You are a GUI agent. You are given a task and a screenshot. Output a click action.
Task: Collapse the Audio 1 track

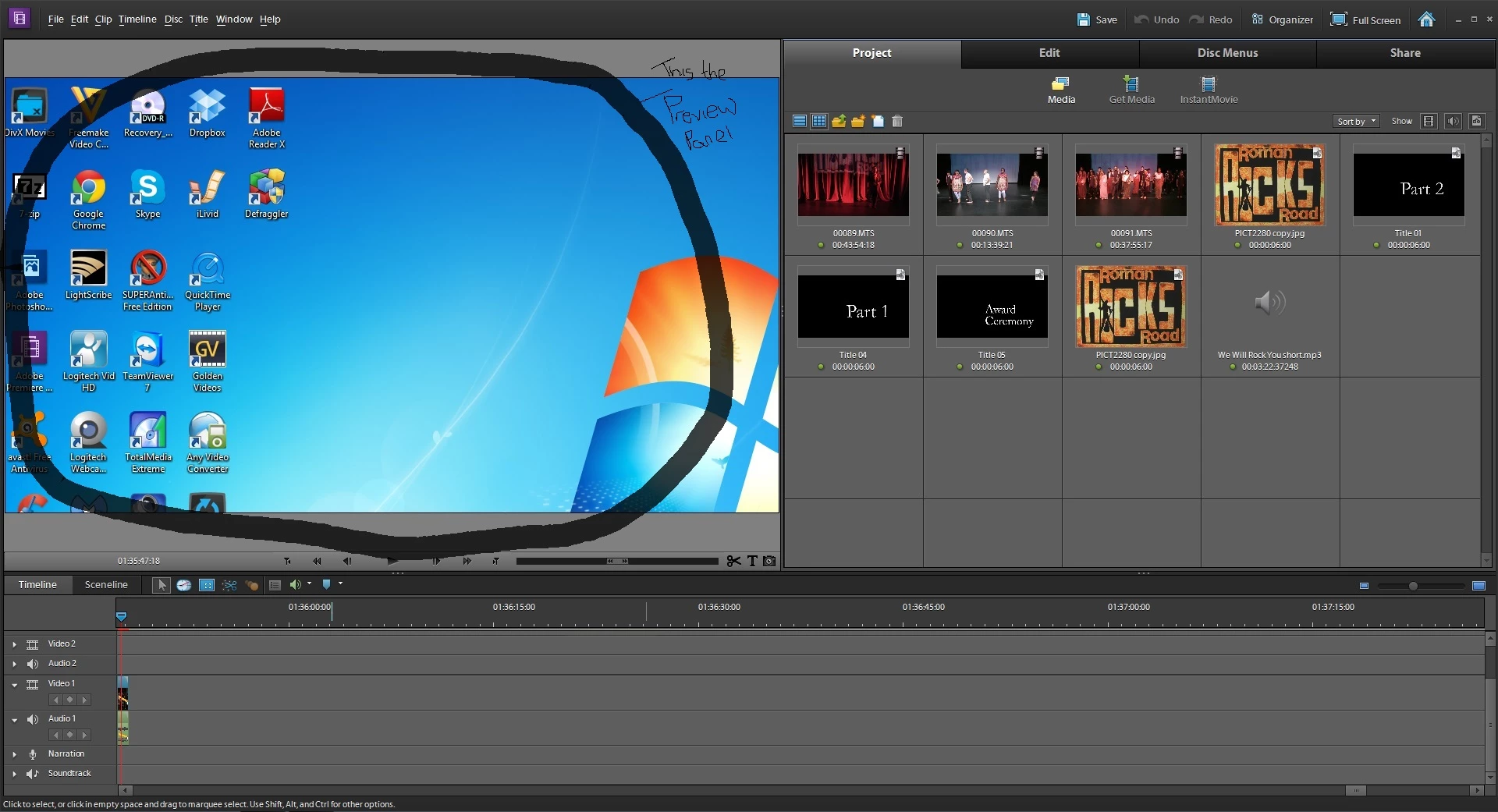[14, 720]
